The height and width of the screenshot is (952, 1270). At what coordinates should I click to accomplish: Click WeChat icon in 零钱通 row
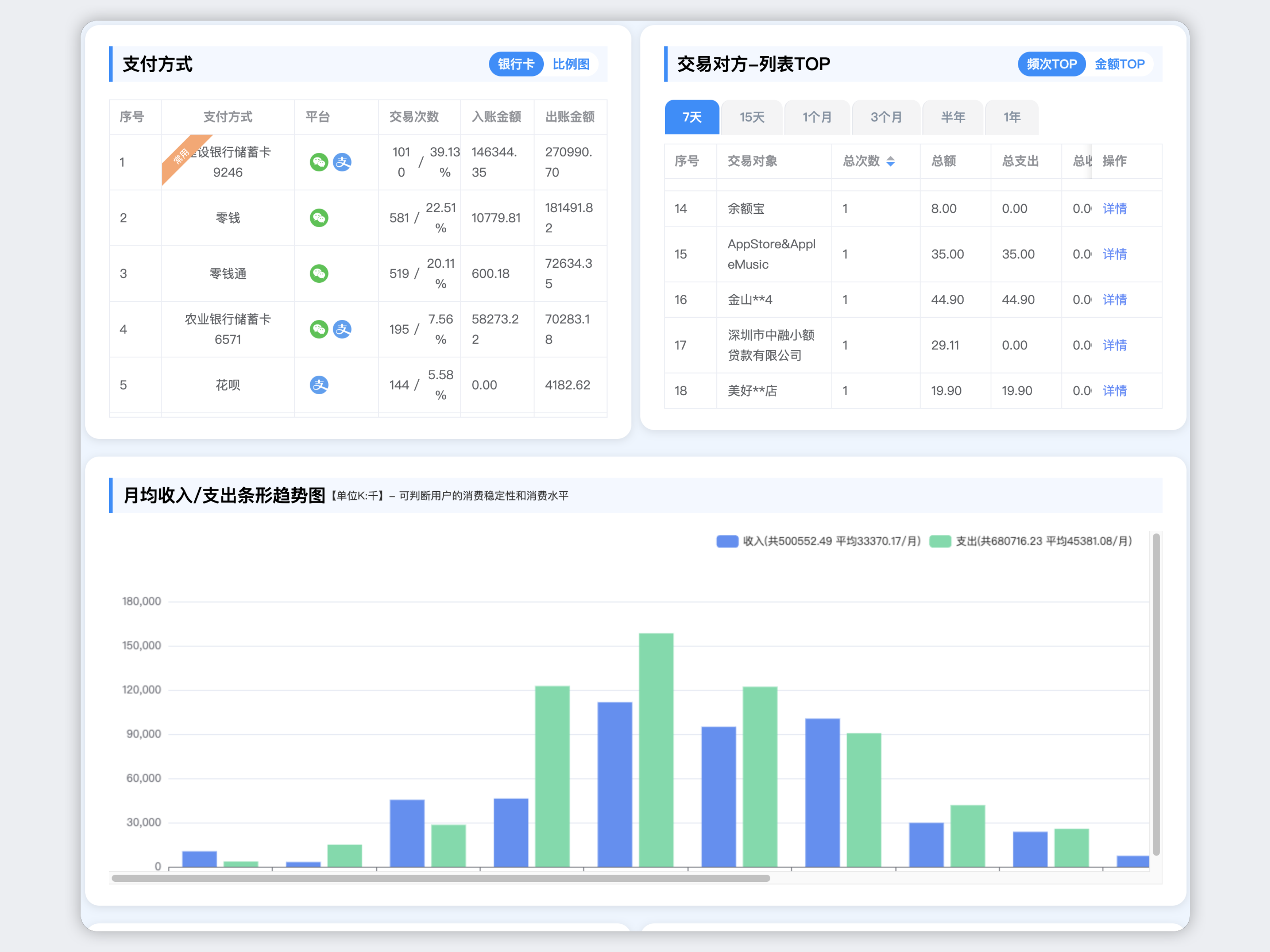(x=319, y=274)
